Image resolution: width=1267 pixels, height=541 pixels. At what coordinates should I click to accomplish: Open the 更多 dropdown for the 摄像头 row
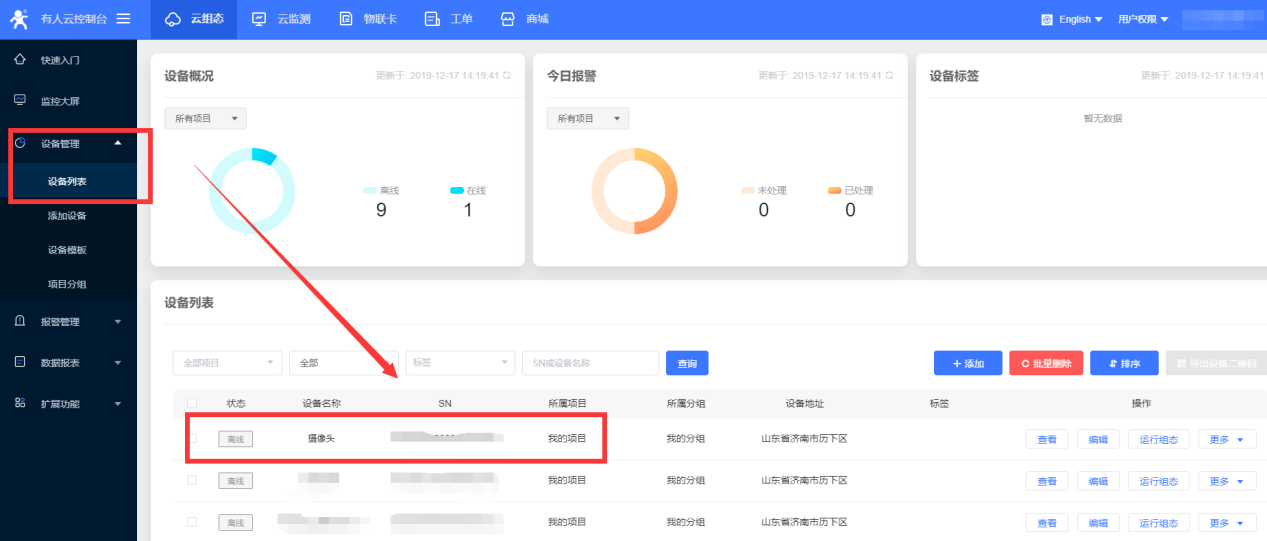[x=1226, y=439]
